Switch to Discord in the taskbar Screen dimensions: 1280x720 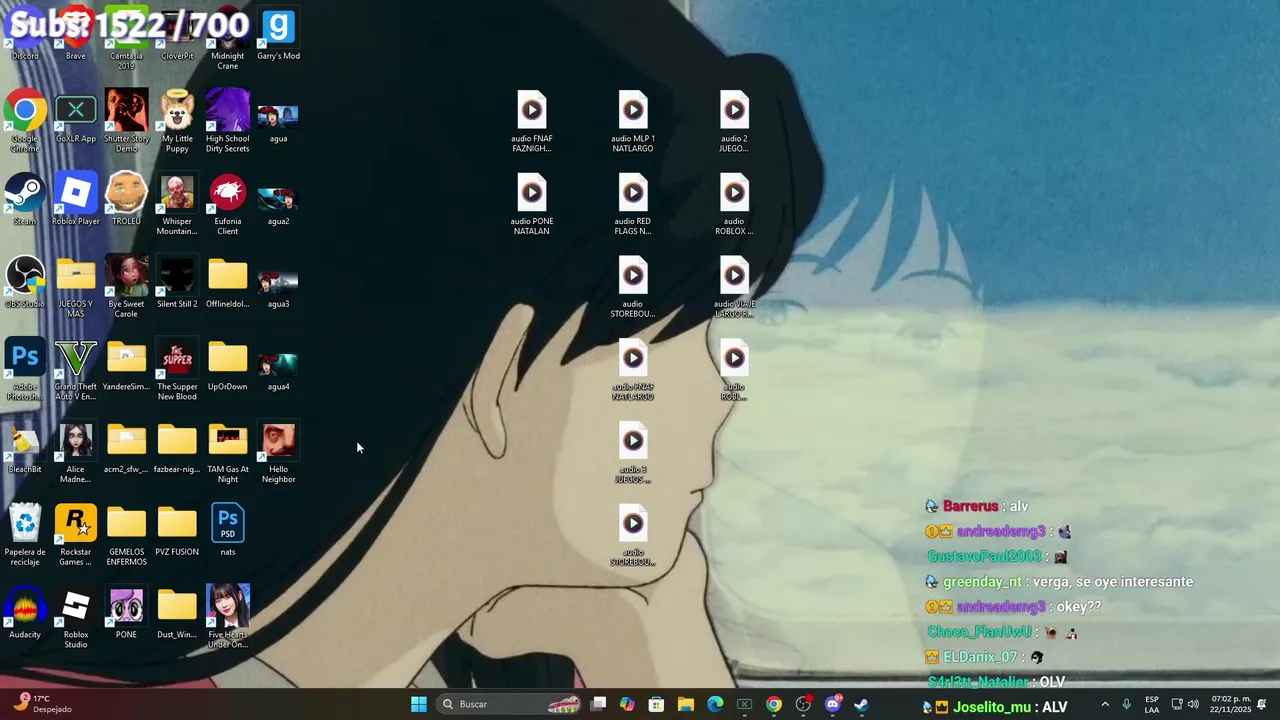tap(832, 704)
